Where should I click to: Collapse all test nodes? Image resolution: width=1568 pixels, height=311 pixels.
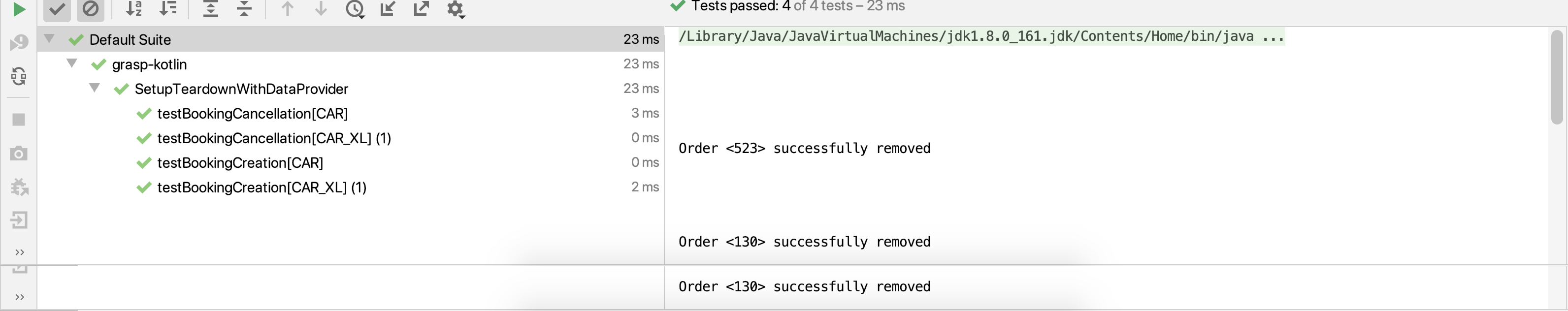click(x=244, y=9)
